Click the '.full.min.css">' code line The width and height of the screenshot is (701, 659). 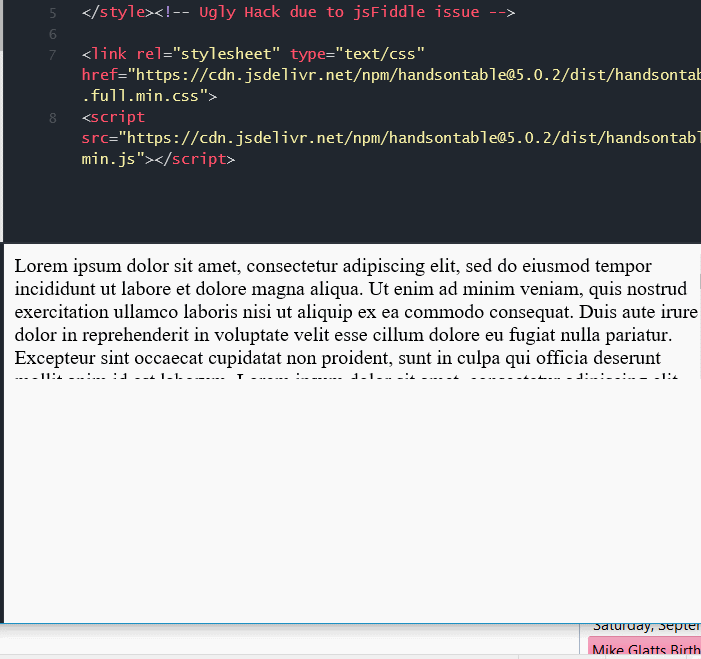(x=149, y=96)
